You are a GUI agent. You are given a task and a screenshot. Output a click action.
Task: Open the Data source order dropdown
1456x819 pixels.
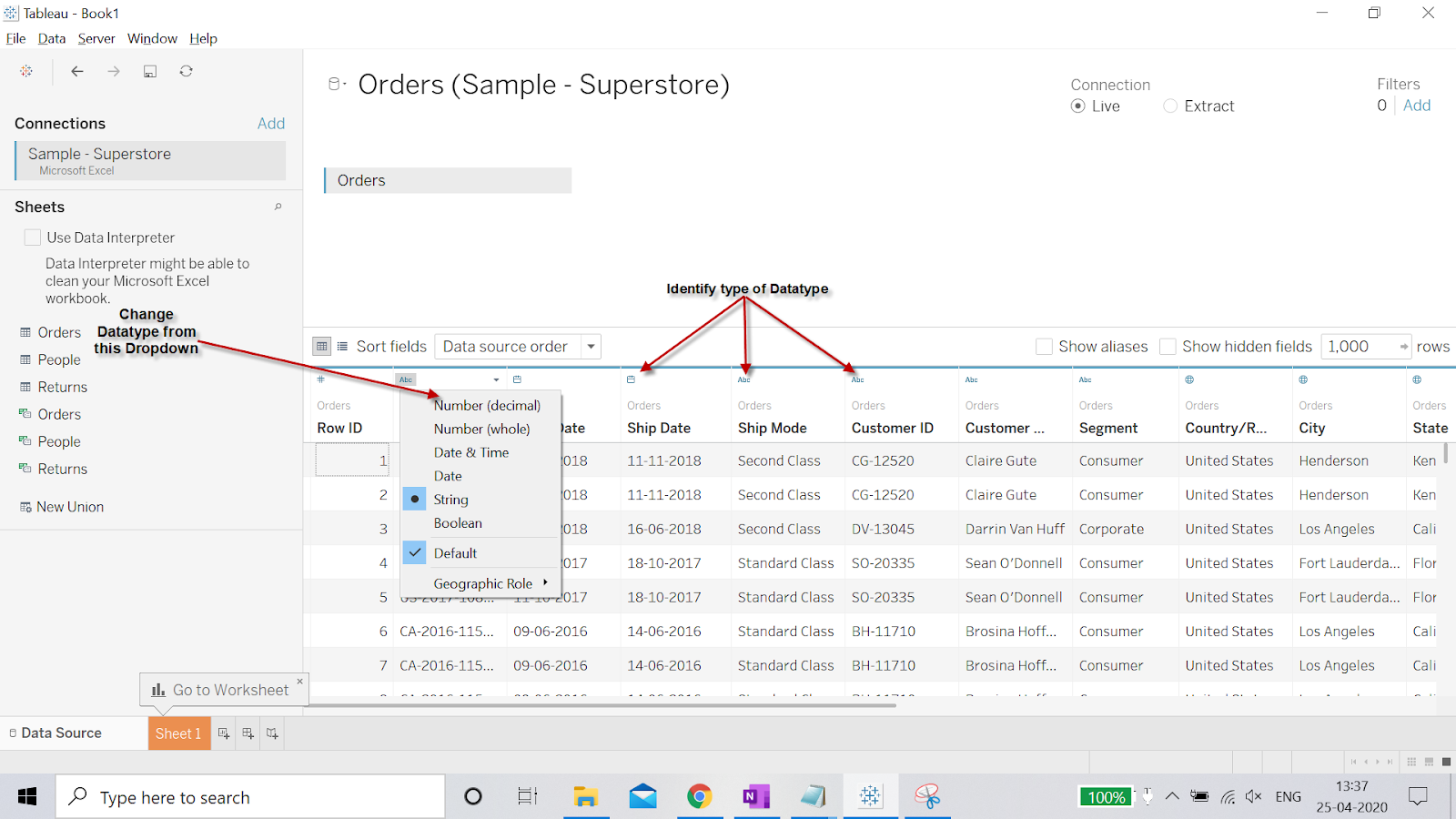coord(591,346)
